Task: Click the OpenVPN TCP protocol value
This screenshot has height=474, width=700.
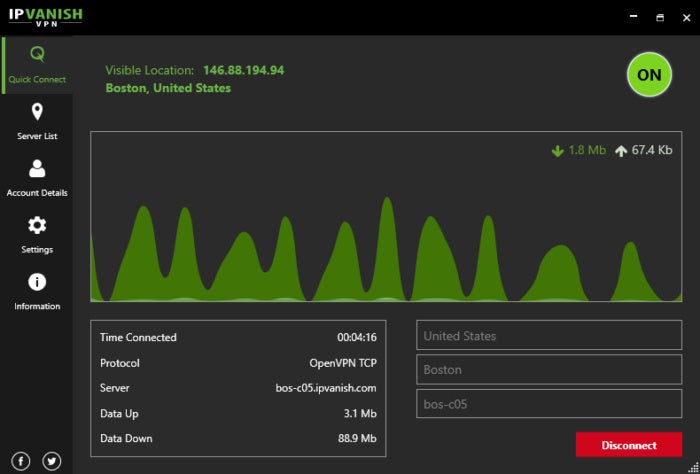Action: [343, 363]
